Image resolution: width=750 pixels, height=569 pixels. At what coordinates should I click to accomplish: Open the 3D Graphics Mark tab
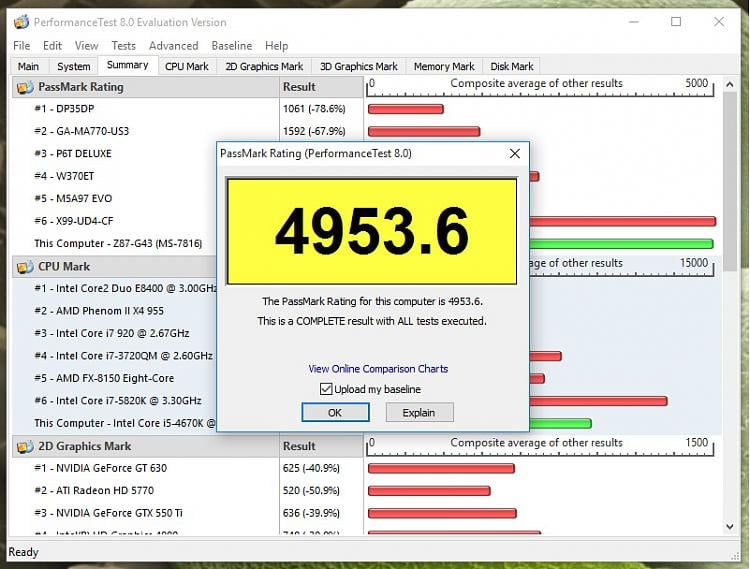pyautogui.click(x=359, y=66)
